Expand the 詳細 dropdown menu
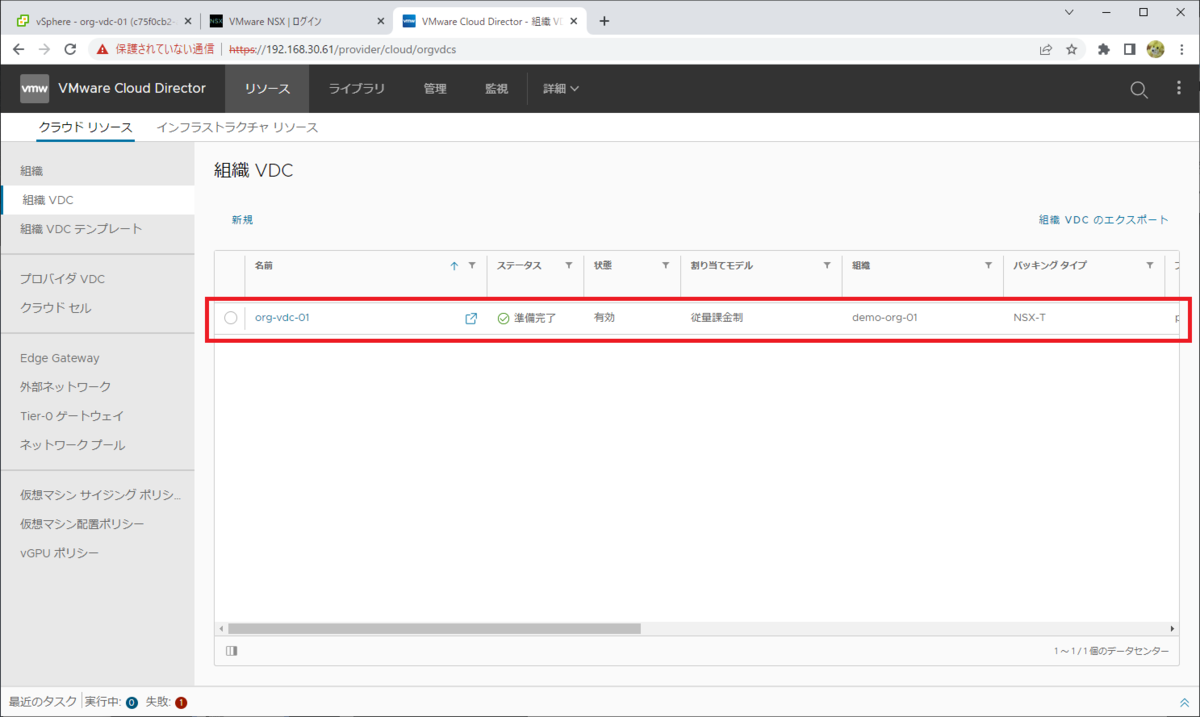Image resolution: width=1200 pixels, height=717 pixels. click(561, 89)
